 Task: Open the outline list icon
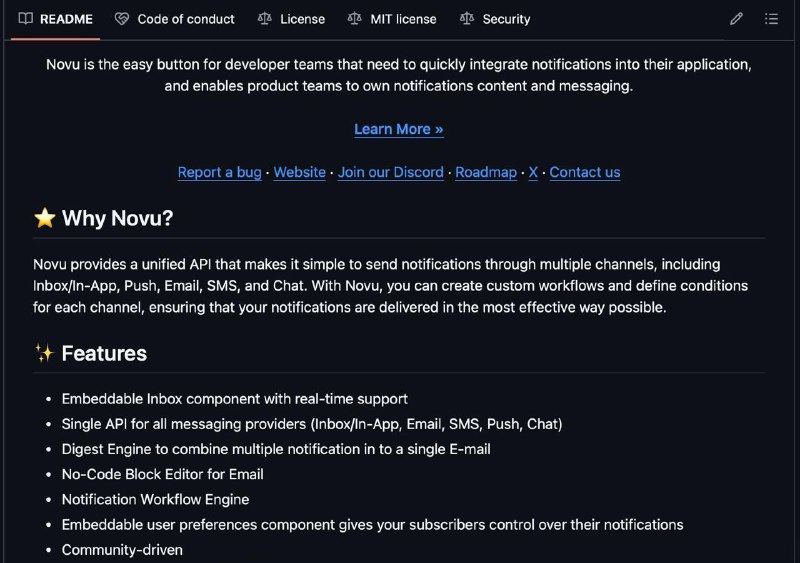click(771, 19)
